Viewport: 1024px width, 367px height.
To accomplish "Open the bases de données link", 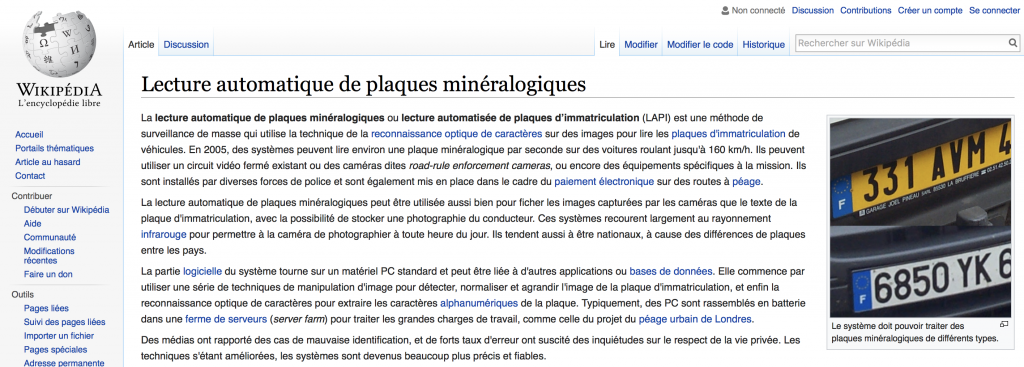I will click(672, 271).
